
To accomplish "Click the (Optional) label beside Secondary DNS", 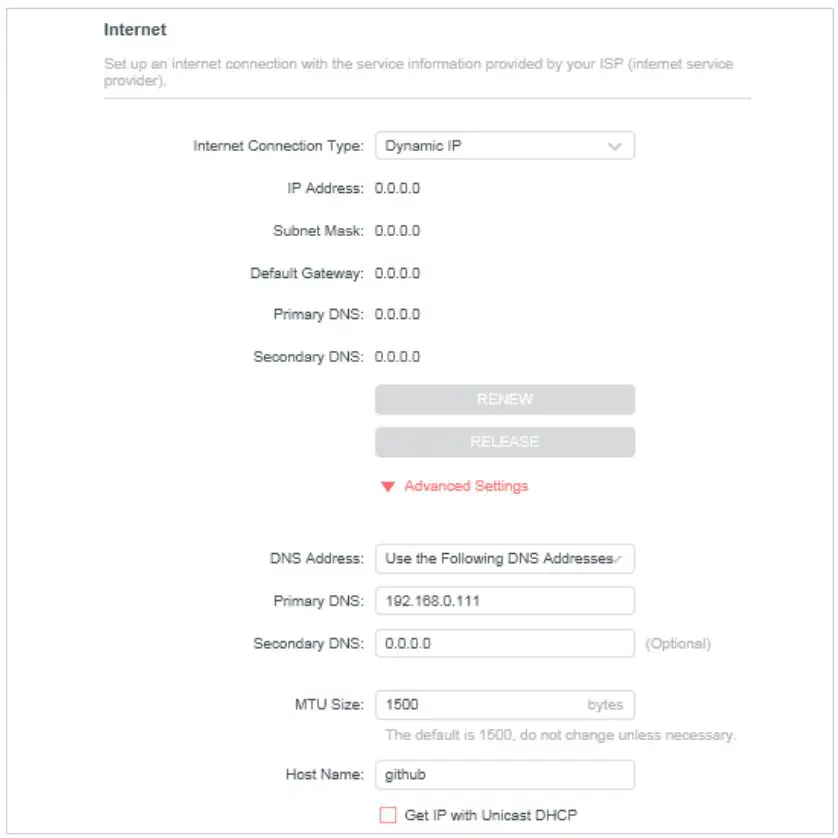I will pos(677,643).
